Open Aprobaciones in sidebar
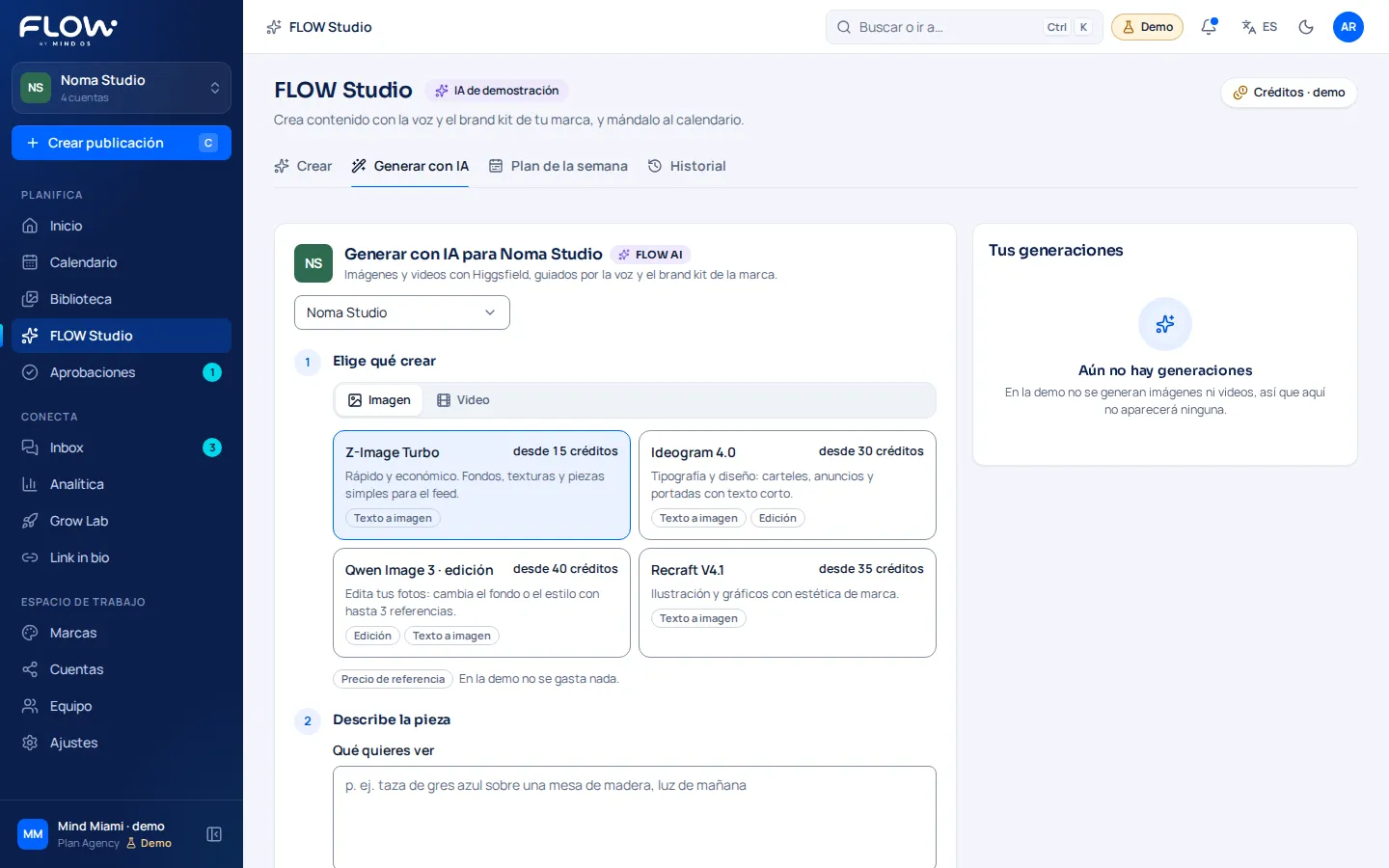This screenshot has height=868, width=1389. pyautogui.click(x=122, y=372)
